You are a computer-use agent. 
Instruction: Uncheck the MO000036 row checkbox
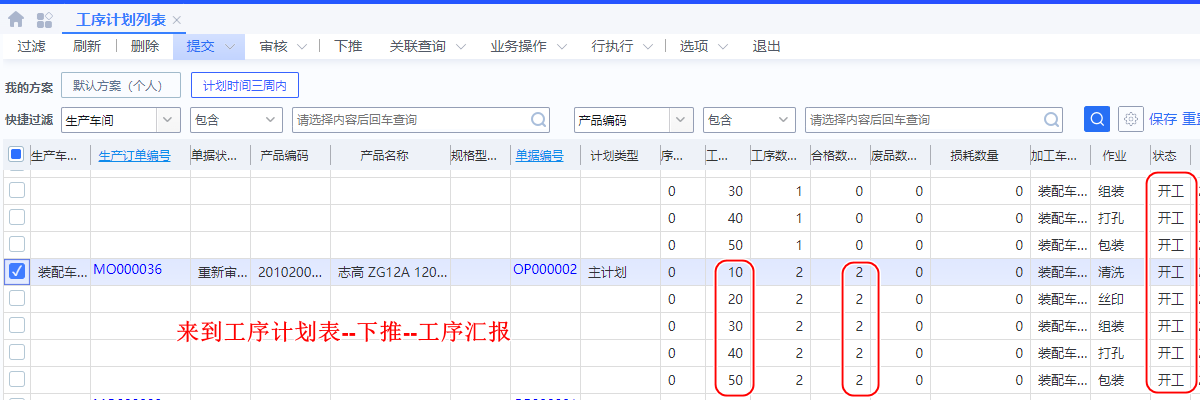16,271
